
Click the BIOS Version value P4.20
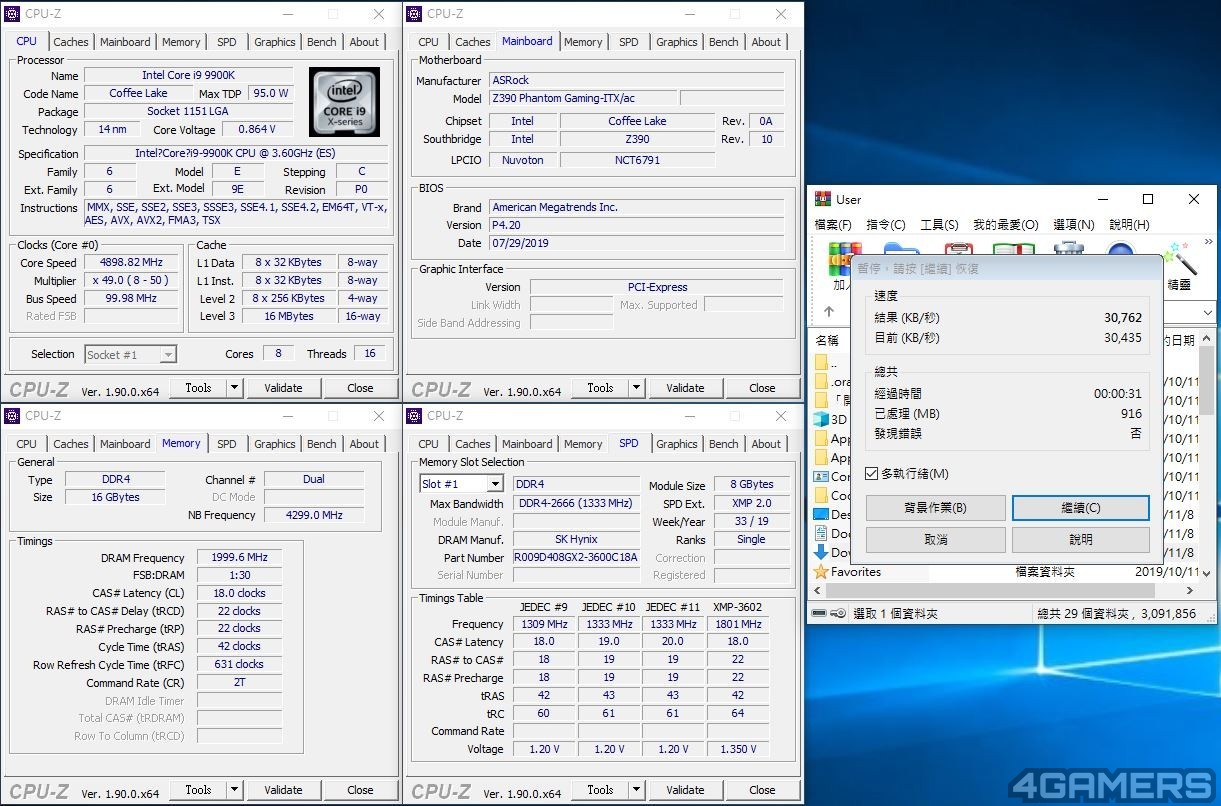point(636,225)
